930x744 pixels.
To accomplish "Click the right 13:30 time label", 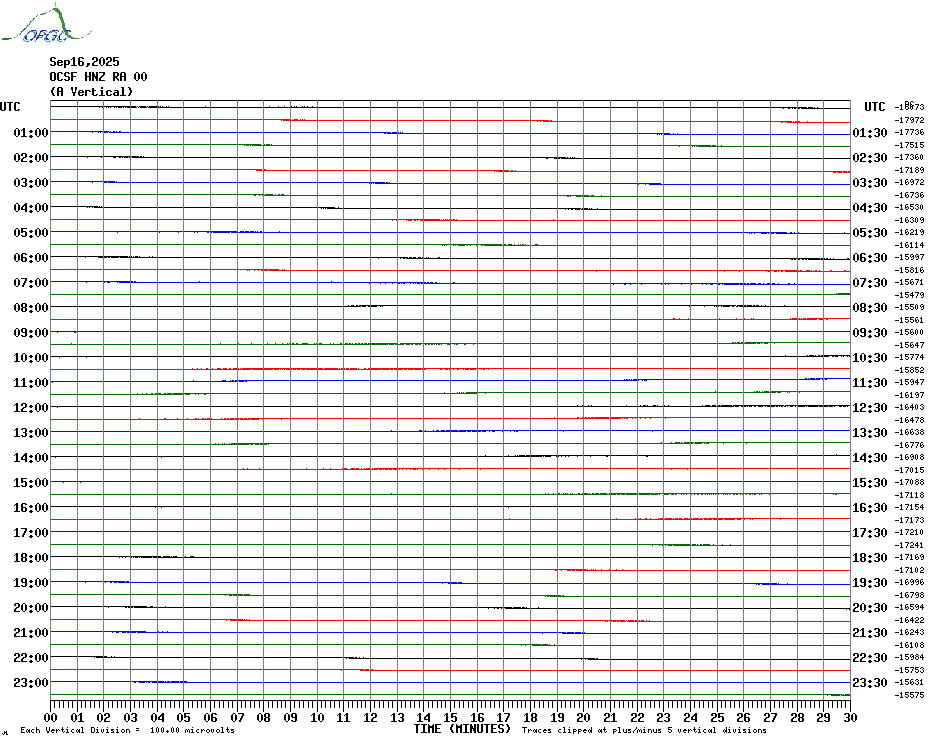I will [870, 433].
